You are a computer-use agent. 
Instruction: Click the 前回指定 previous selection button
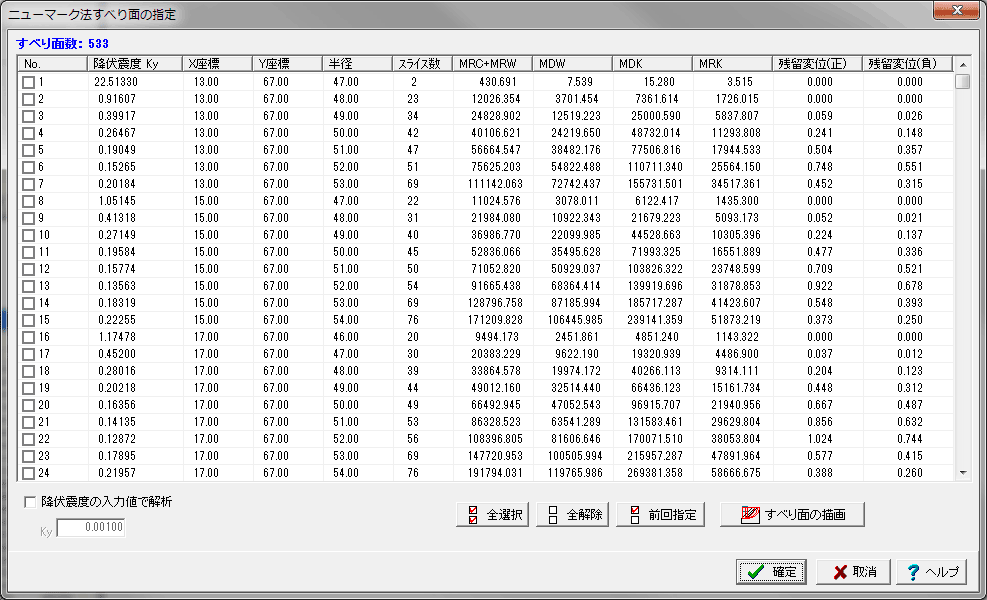point(660,514)
